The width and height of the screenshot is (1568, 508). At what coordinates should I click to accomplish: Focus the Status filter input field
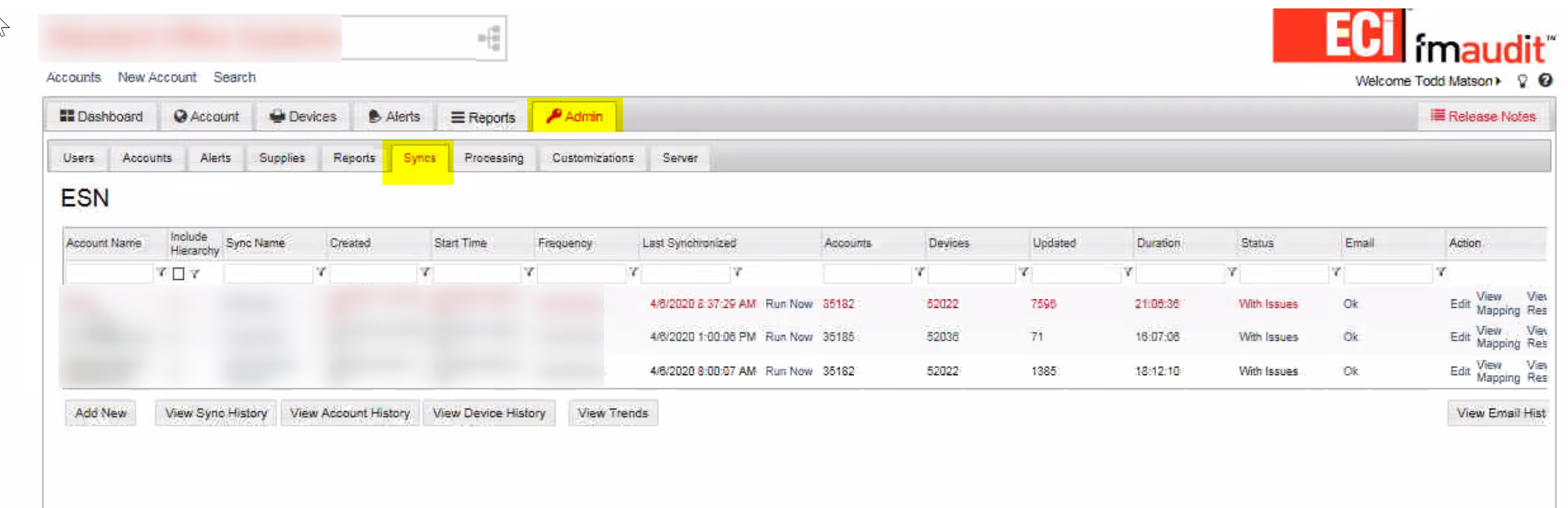tap(1284, 273)
